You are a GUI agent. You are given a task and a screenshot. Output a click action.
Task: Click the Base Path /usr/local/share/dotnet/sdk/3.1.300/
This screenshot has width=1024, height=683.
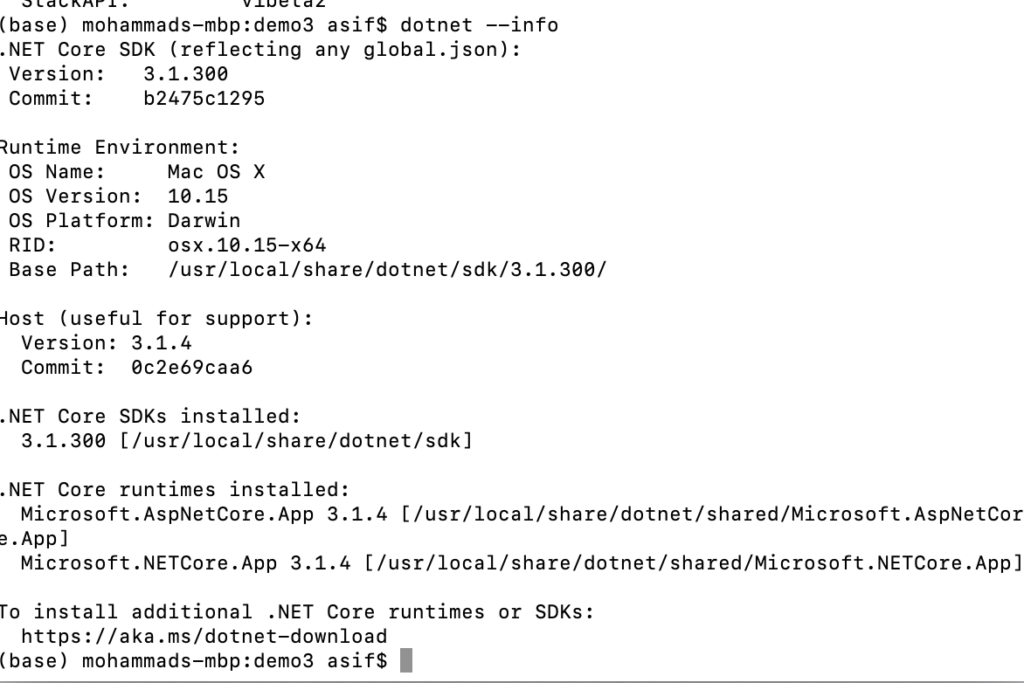pos(387,270)
